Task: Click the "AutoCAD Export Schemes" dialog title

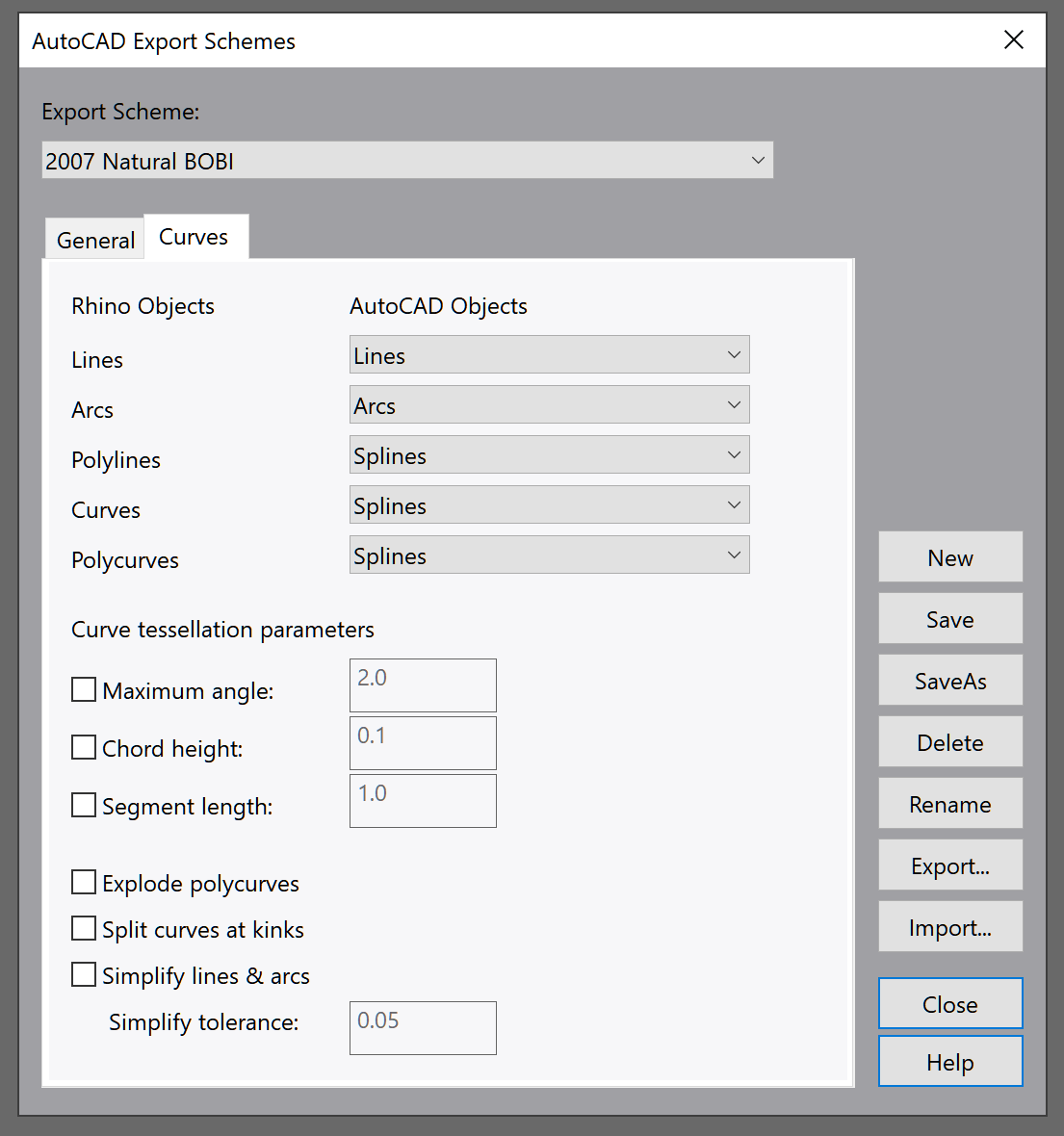Action: [x=164, y=41]
